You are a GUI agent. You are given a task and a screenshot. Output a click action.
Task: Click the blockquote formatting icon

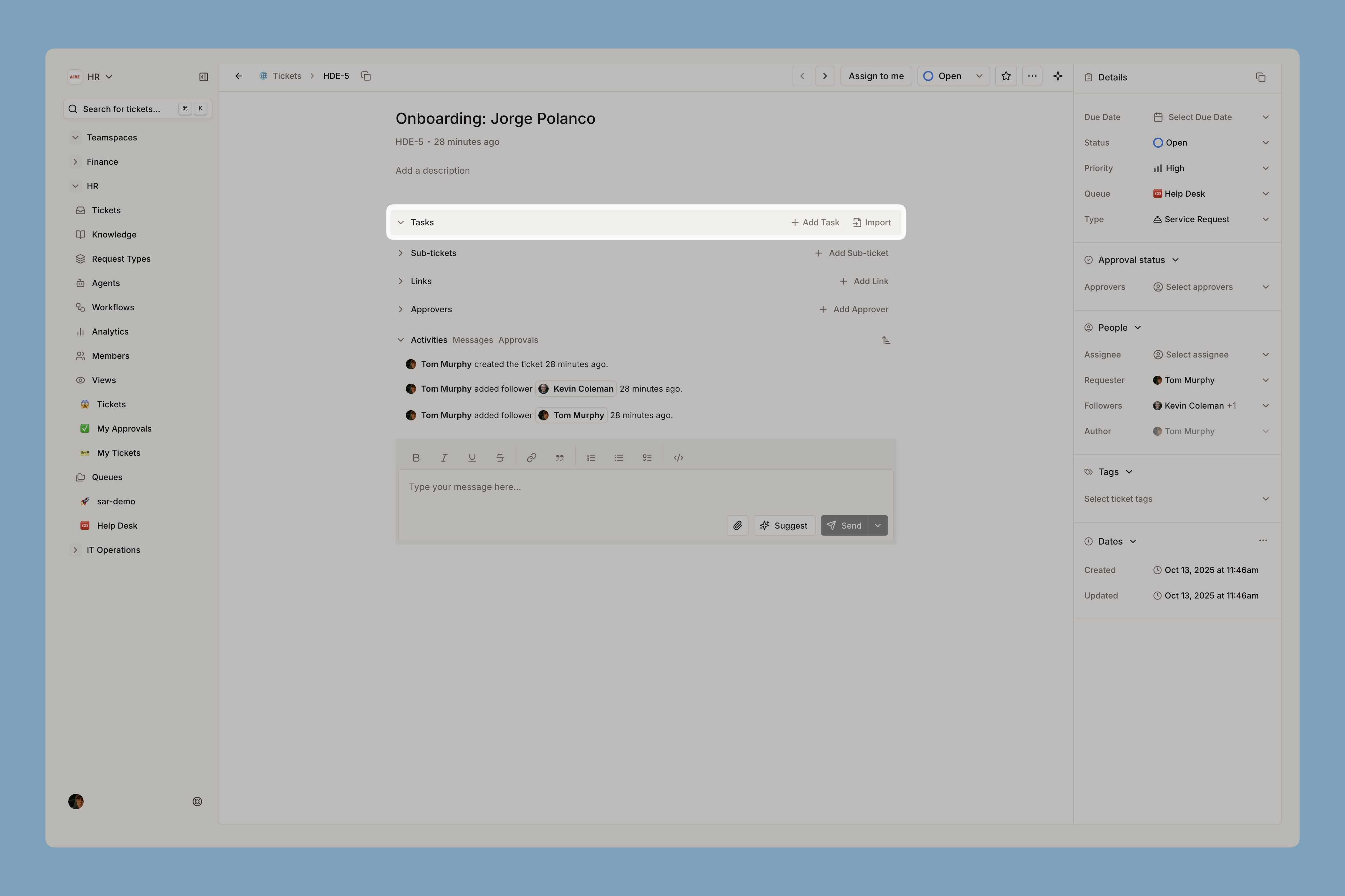pyautogui.click(x=559, y=458)
